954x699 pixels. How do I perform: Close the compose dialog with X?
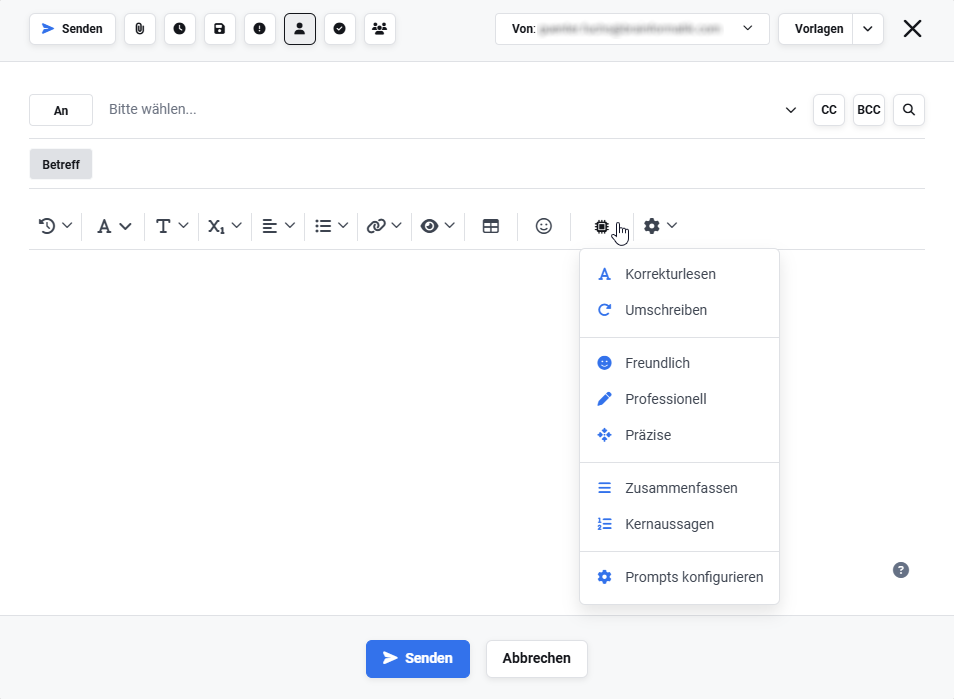(x=912, y=29)
